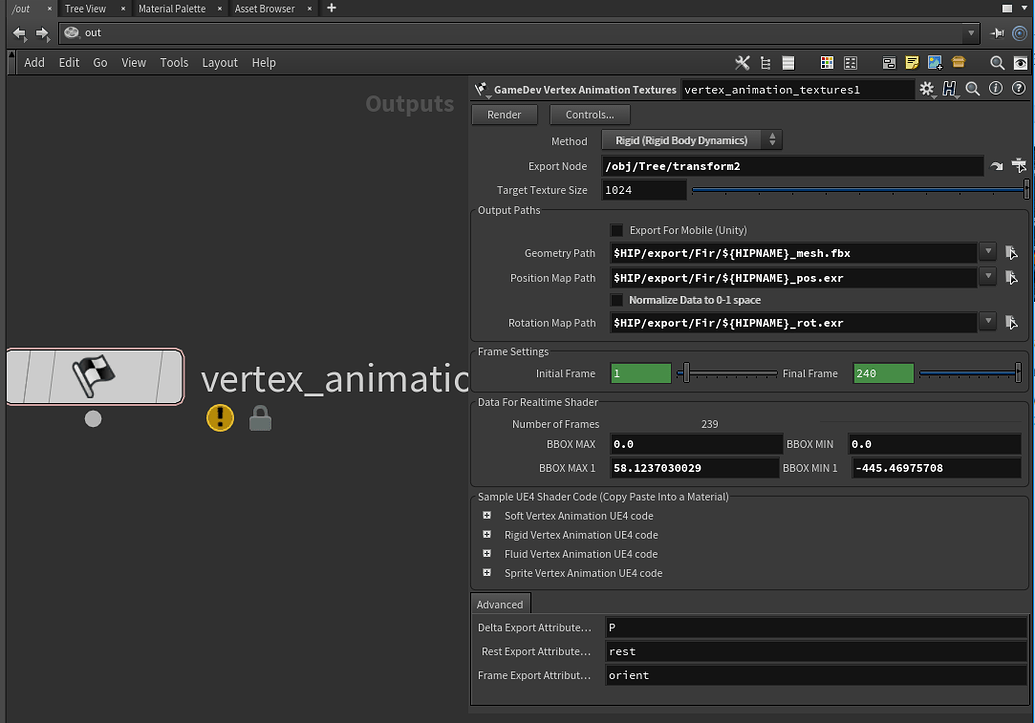The width and height of the screenshot is (1035, 723).
Task: Open the Method dropdown
Action: [692, 140]
